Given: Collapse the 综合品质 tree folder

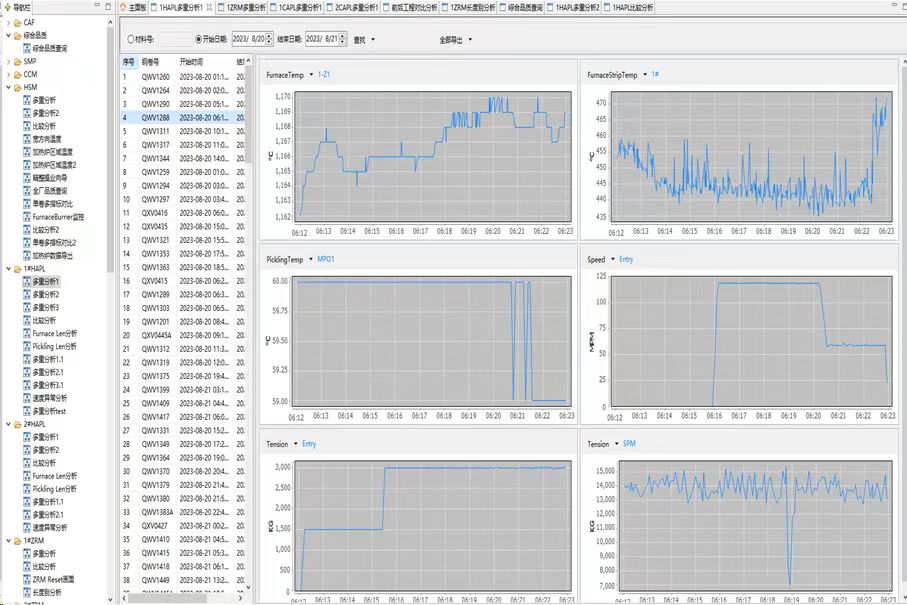Looking at the screenshot, I should click(x=9, y=35).
